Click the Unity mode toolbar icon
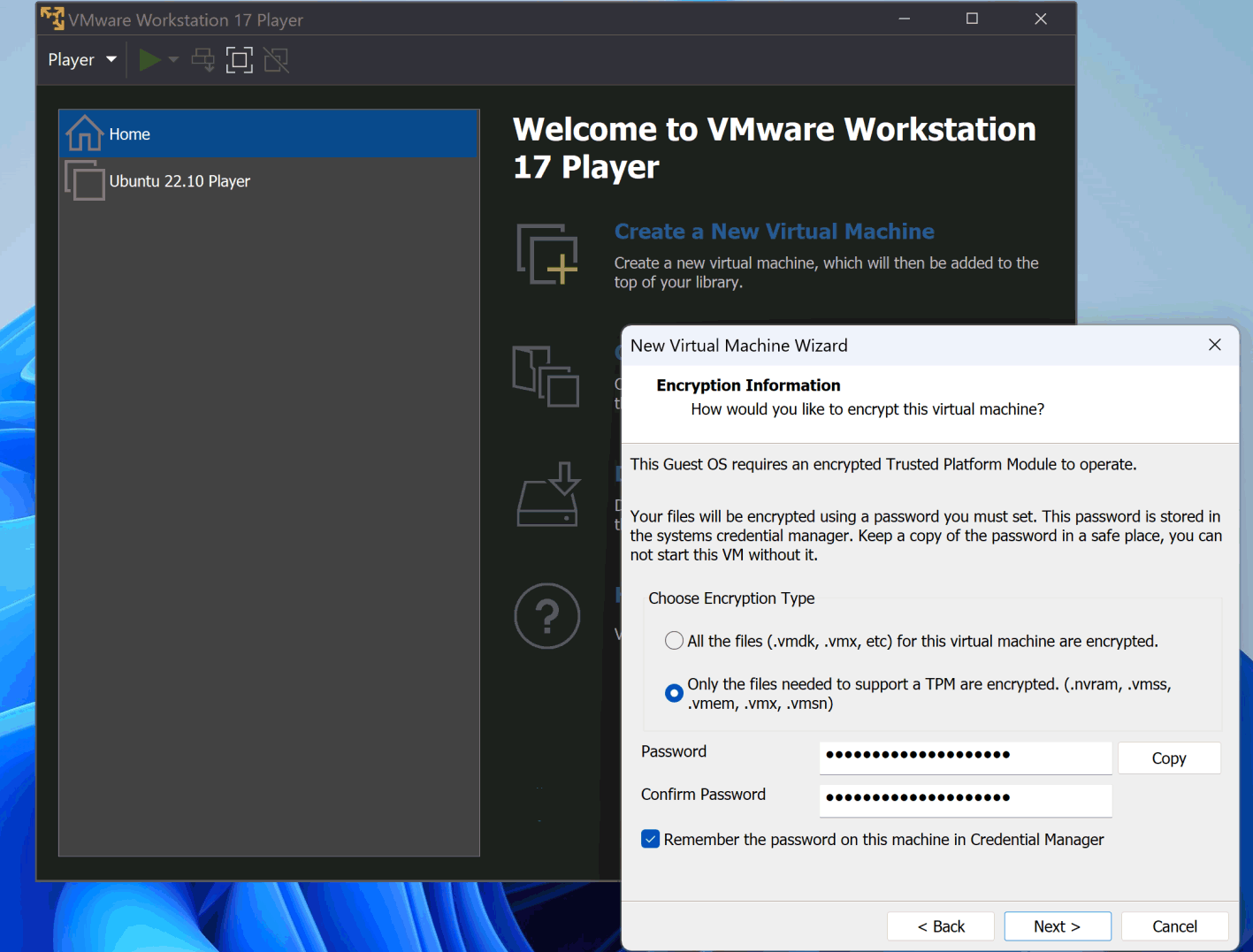1253x952 pixels. coord(276,60)
